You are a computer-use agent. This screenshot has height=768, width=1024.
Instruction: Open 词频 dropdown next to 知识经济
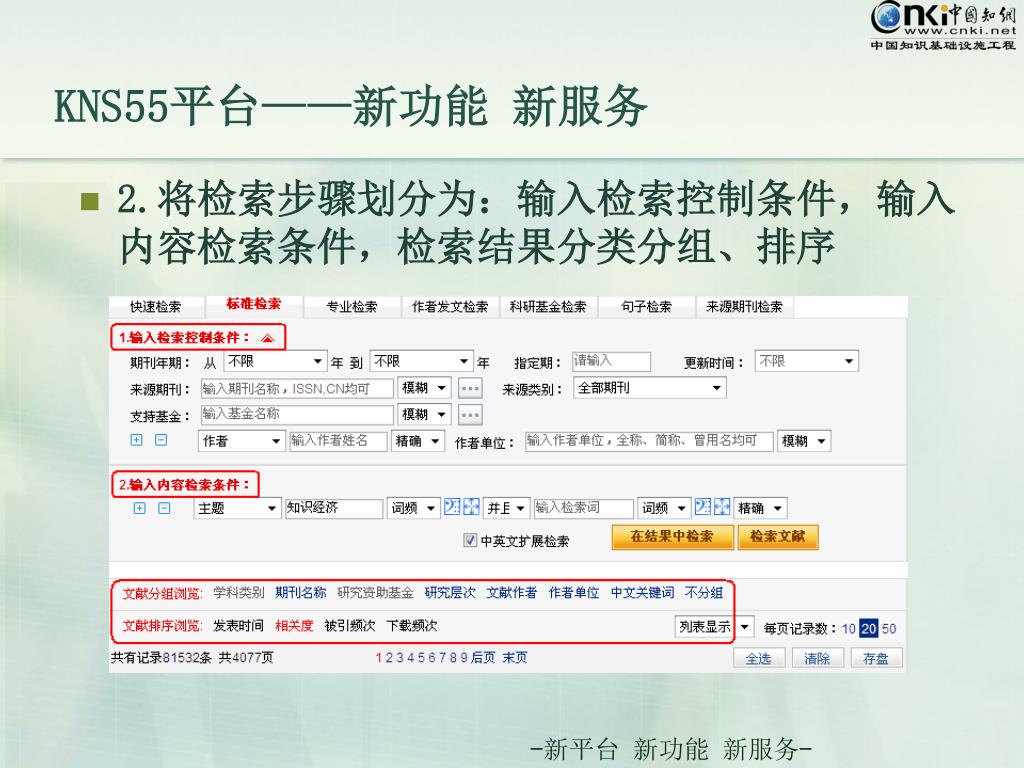click(x=414, y=508)
